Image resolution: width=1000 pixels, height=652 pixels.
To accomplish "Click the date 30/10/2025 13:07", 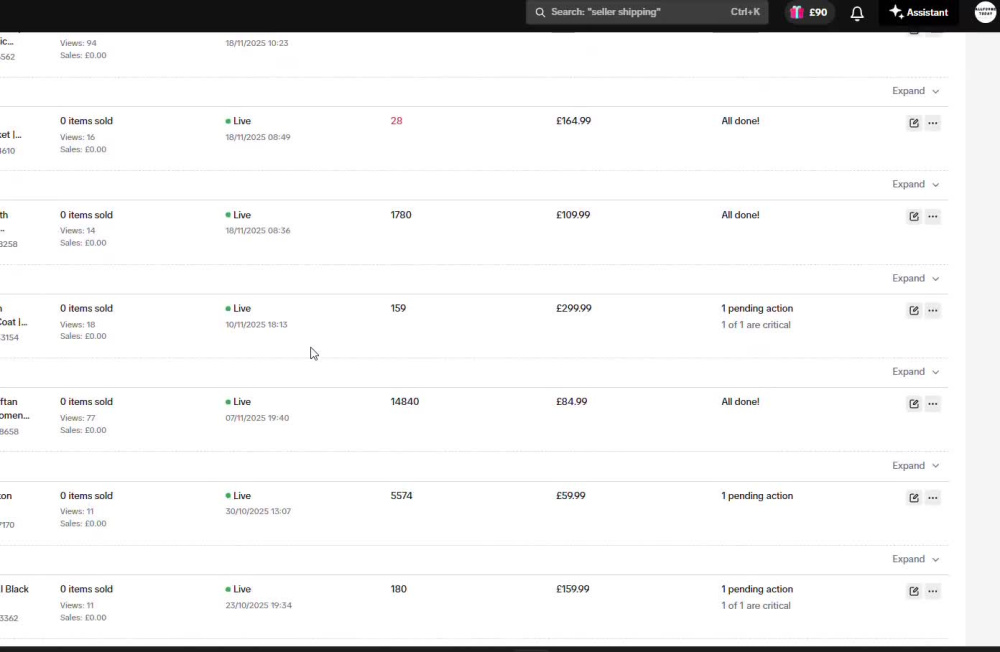I will [x=258, y=511].
